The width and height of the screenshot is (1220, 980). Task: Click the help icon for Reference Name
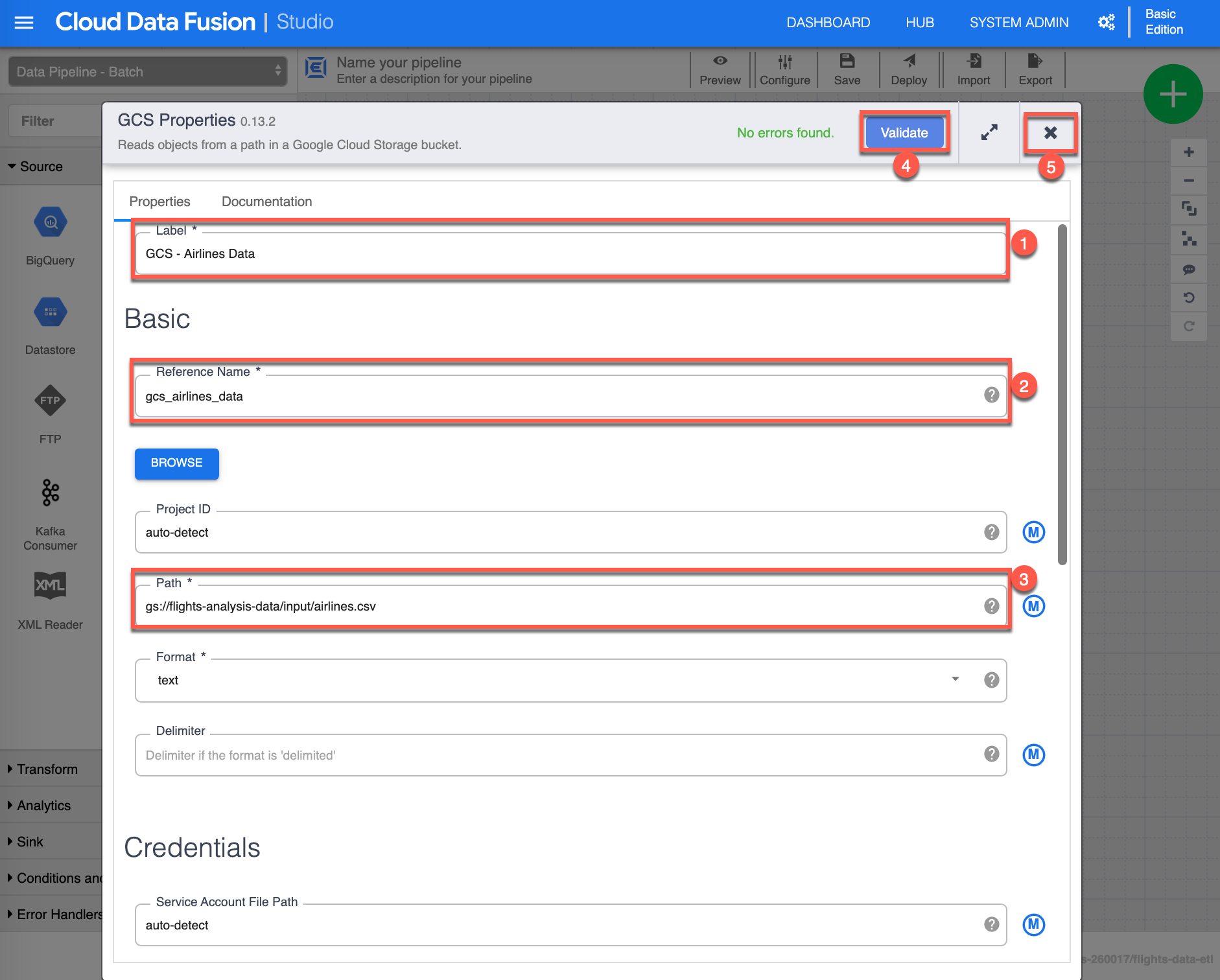coord(991,395)
